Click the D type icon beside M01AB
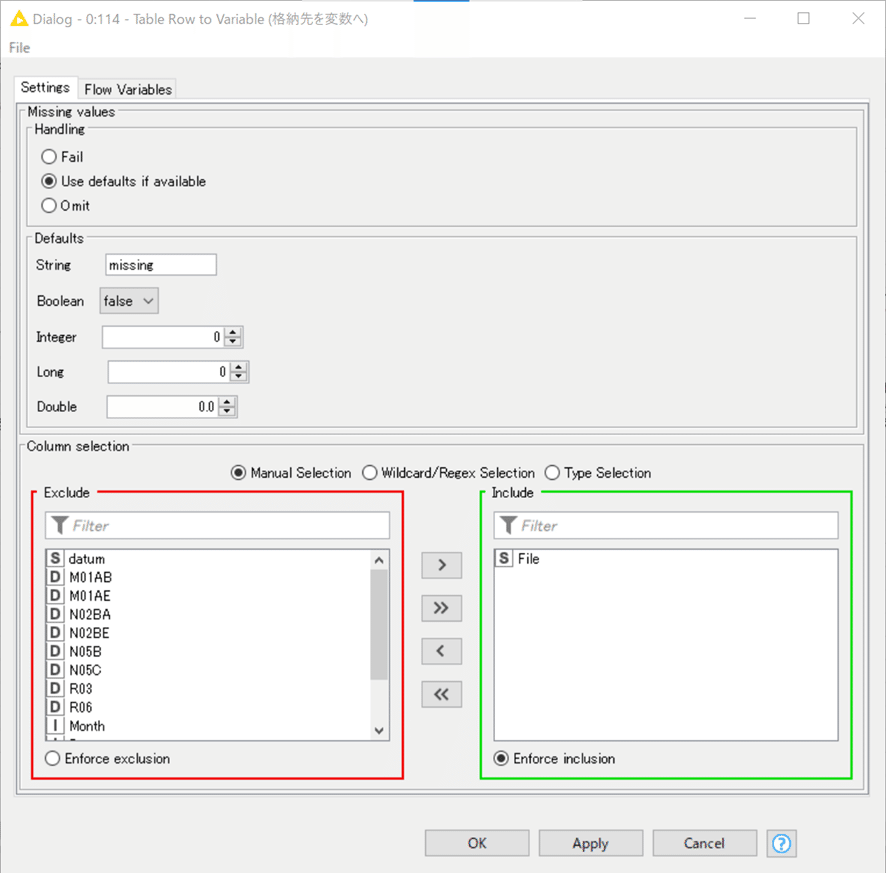The image size is (886, 873). [x=55, y=577]
